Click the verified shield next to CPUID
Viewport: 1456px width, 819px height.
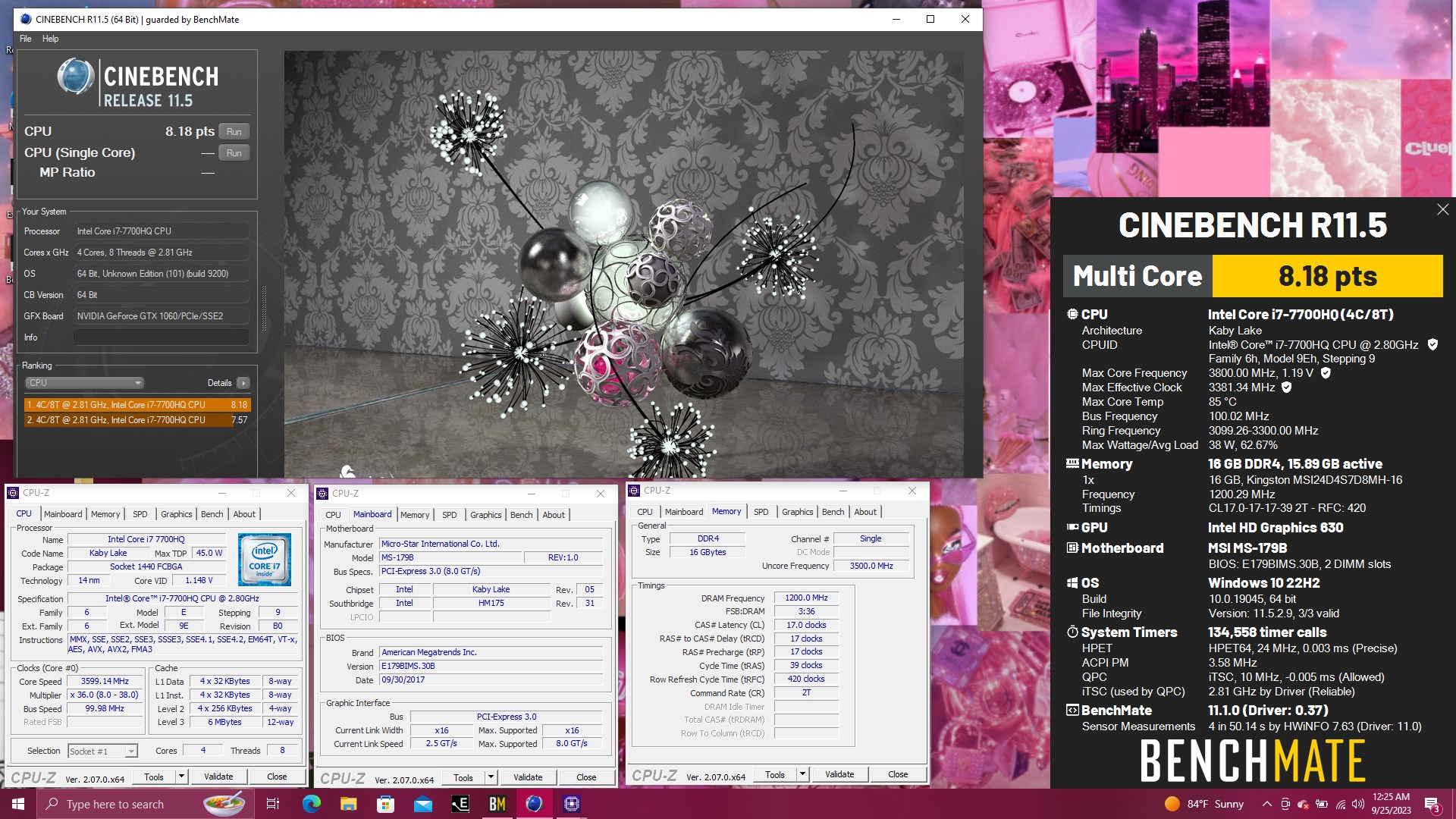1432,344
